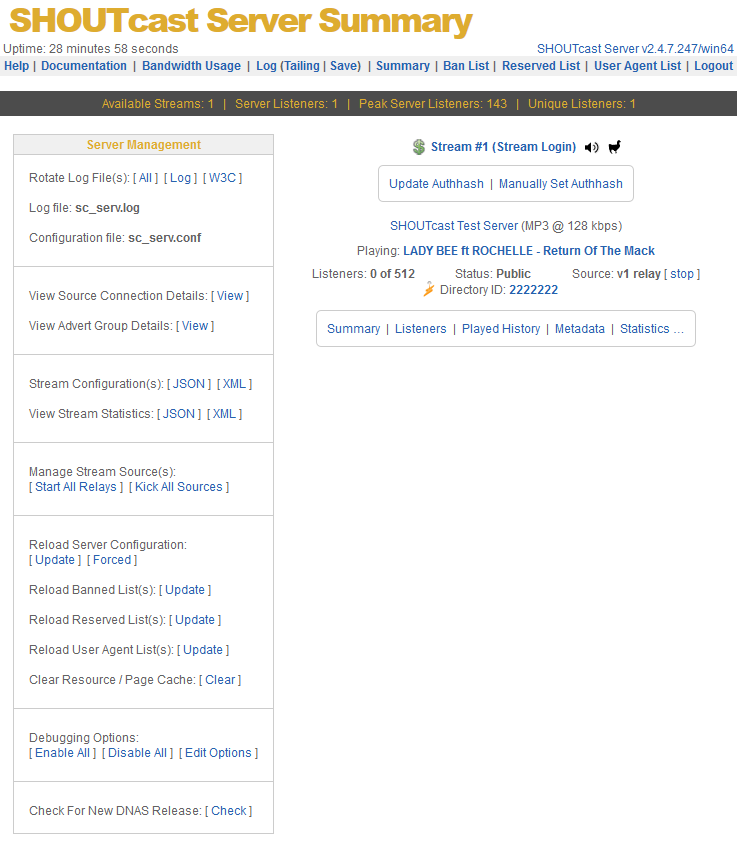The height and width of the screenshot is (844, 737).
Task: Disable all debugging options
Action: click(137, 753)
